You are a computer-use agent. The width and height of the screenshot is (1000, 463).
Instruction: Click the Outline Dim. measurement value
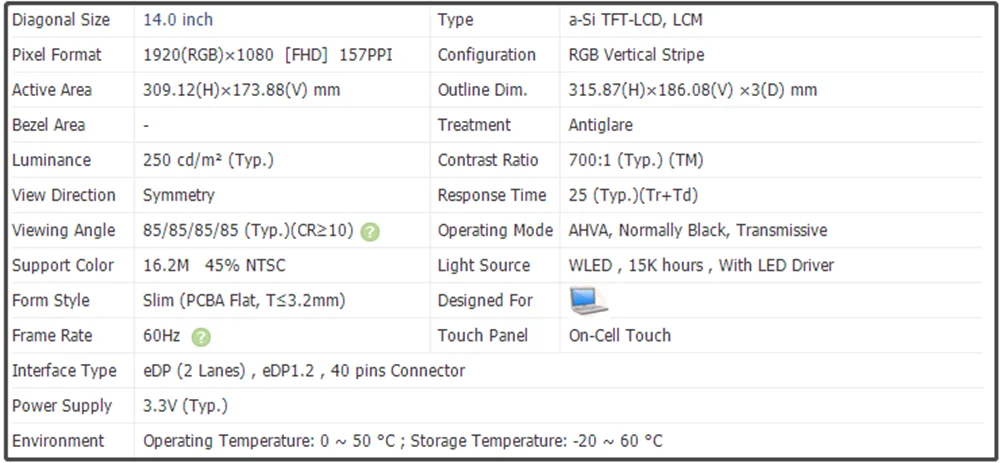(x=692, y=90)
